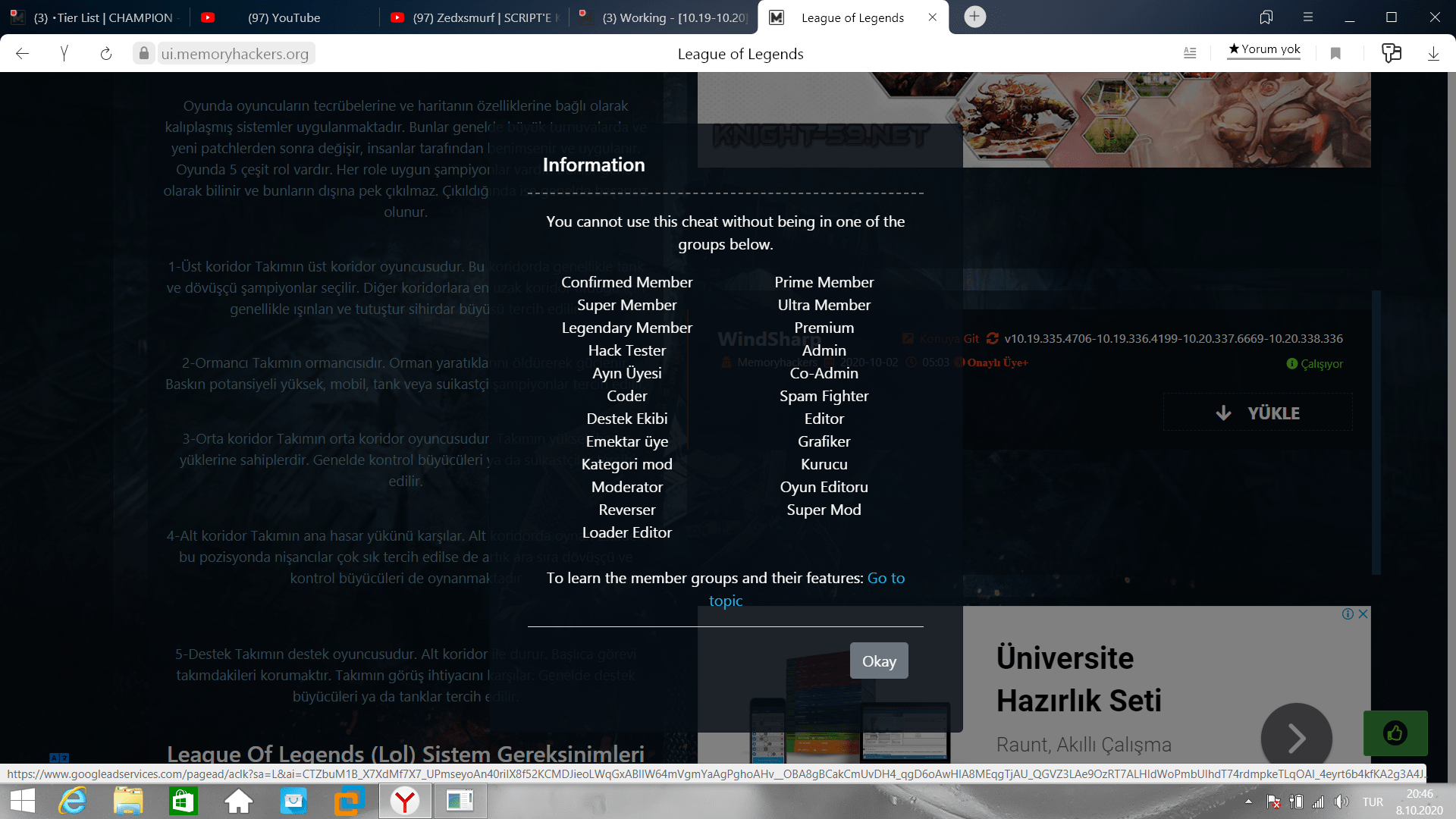Close the Üniversite Hazırlık Seti ad
1456x819 pixels.
(1363, 614)
